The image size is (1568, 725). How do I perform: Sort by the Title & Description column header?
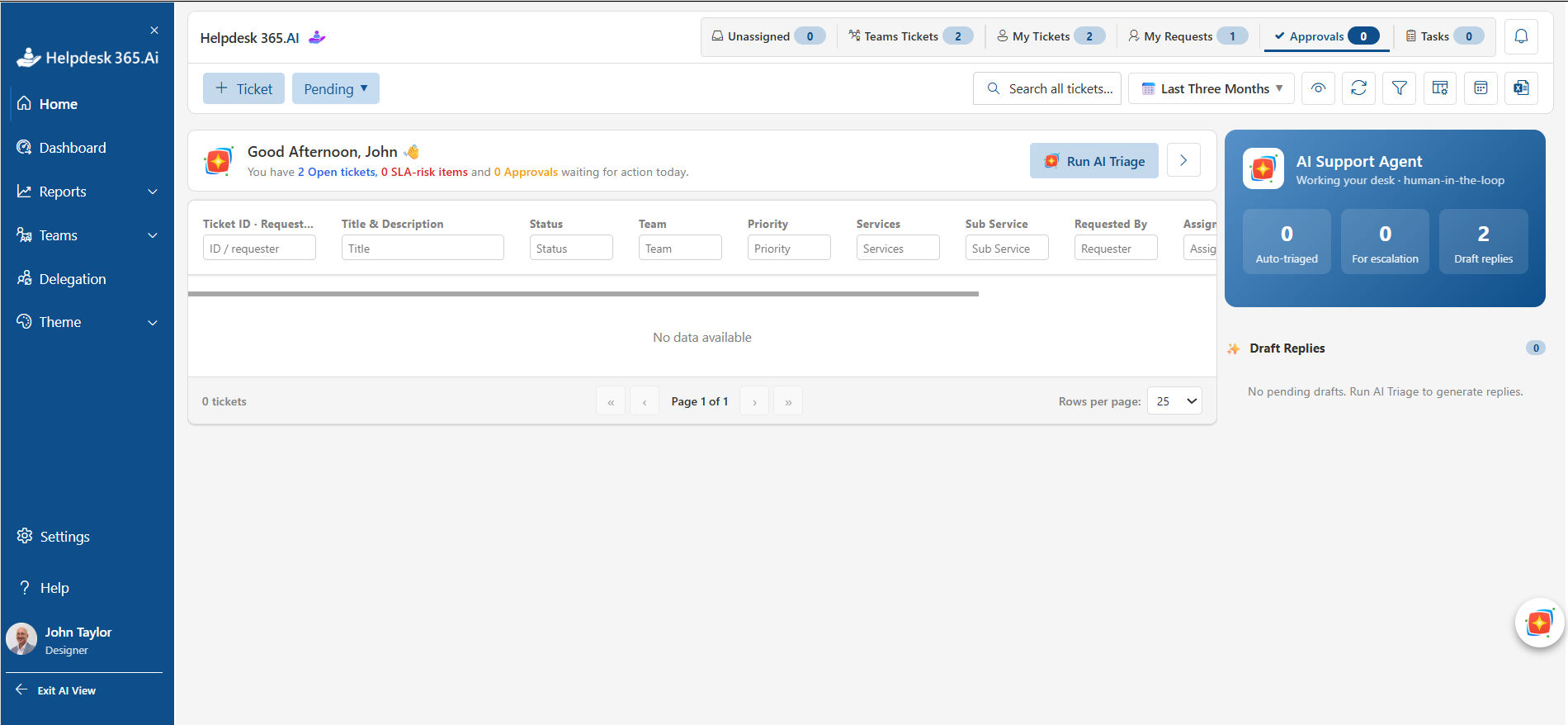(392, 224)
